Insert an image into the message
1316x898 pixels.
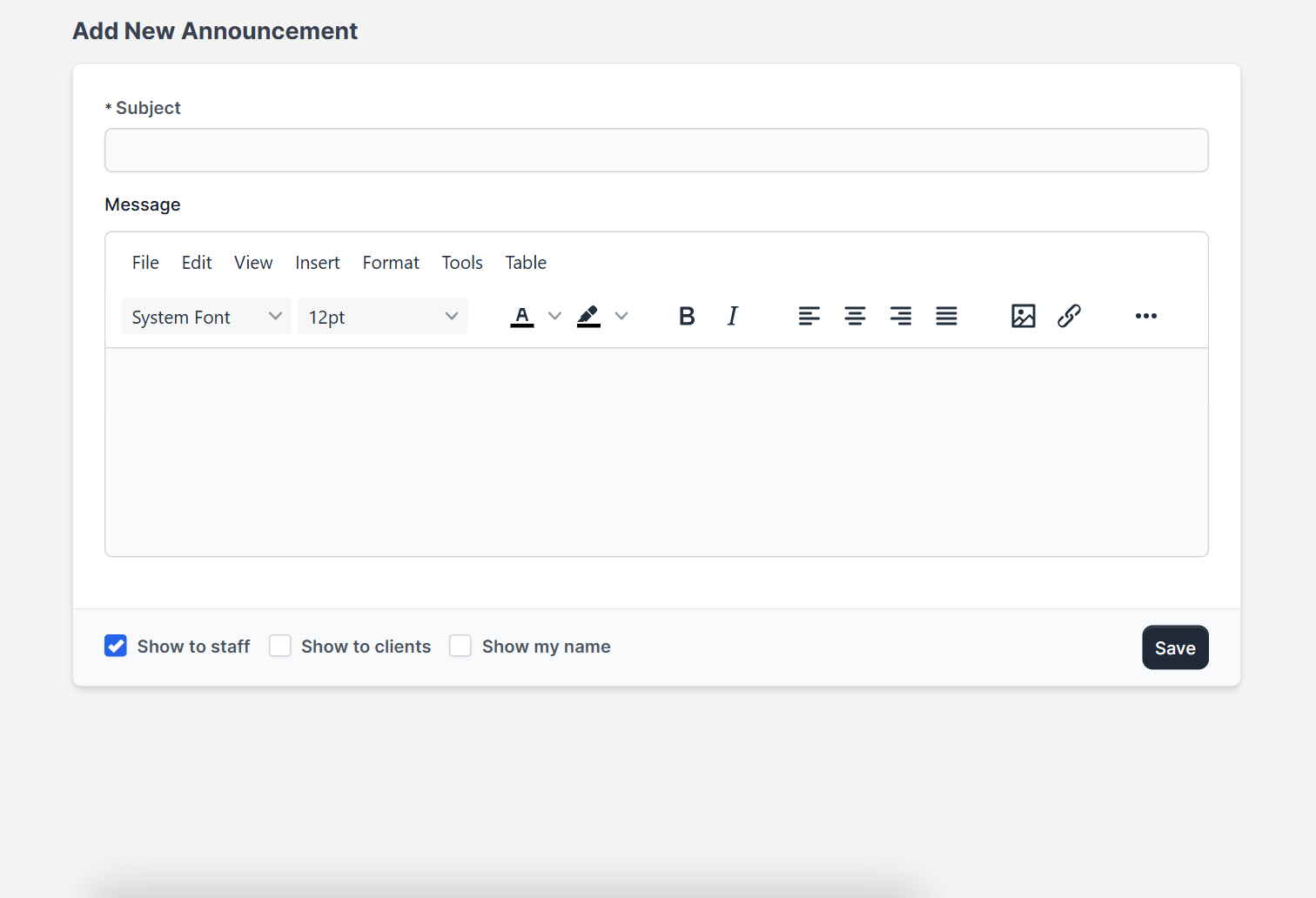click(x=1024, y=316)
